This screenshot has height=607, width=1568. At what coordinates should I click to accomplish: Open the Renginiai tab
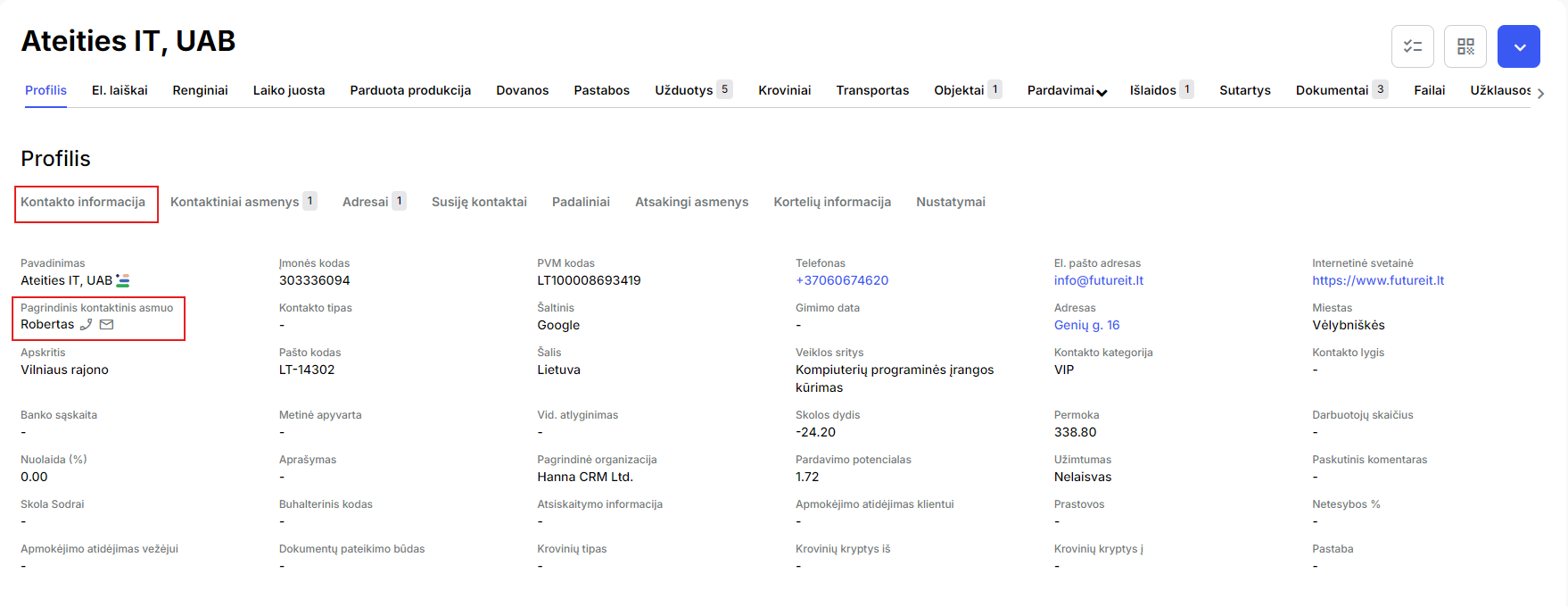201,90
